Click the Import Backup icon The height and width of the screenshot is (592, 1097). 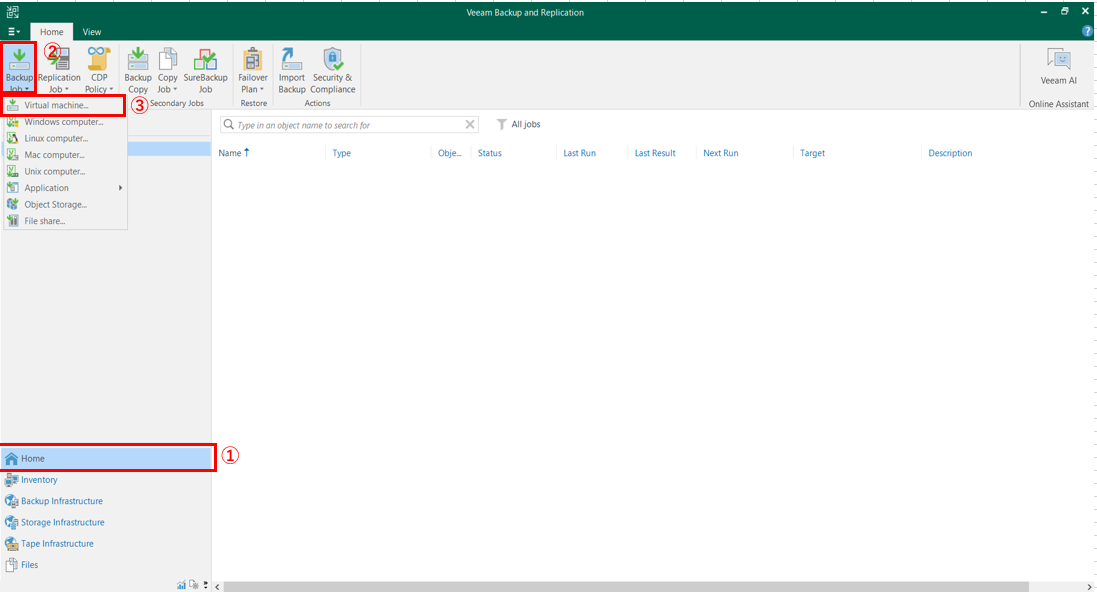(292, 70)
